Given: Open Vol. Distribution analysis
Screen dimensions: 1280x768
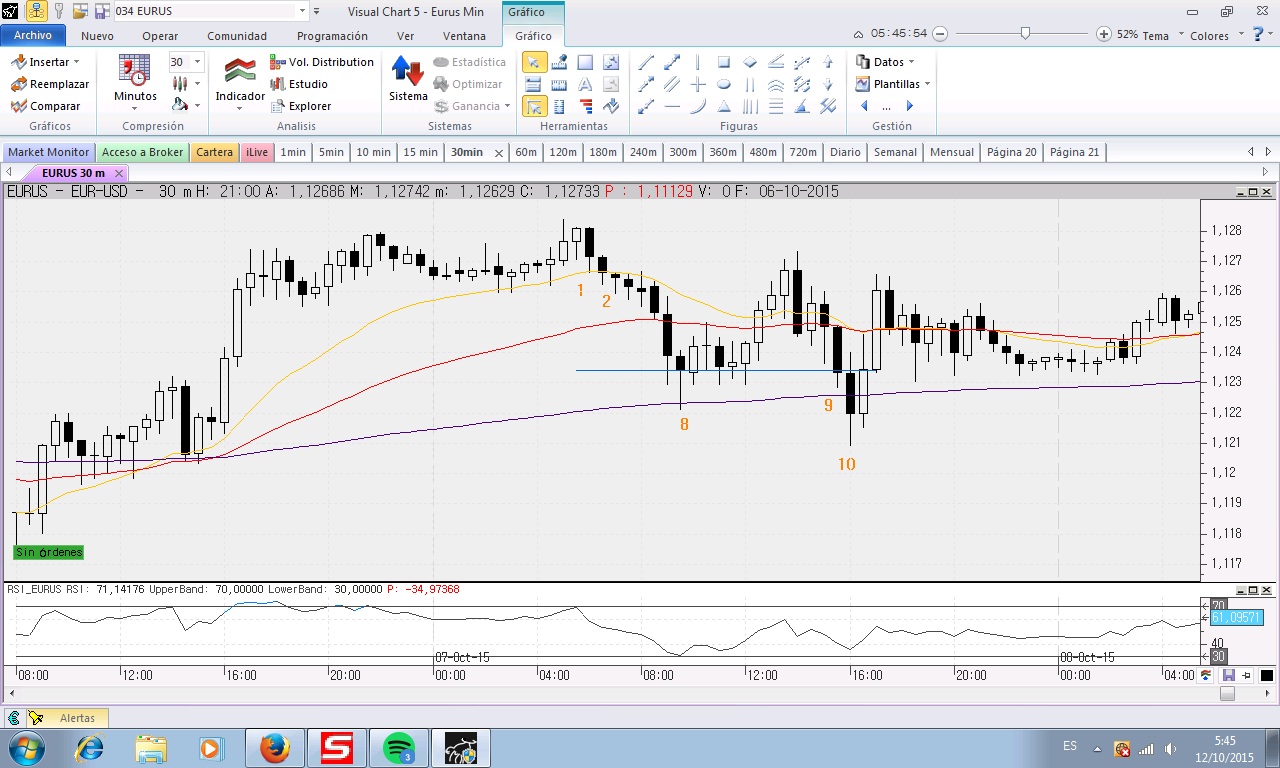Looking at the screenshot, I should coord(322,62).
